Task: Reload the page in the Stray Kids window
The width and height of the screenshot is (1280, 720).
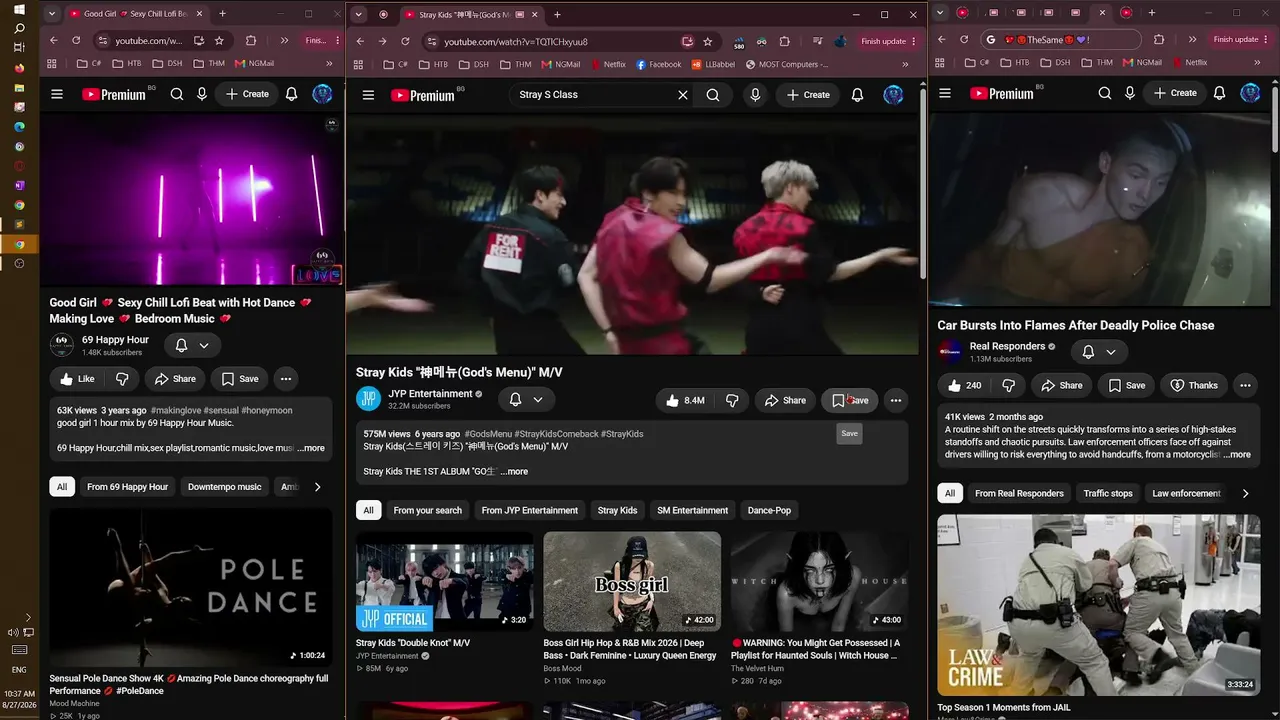Action: point(405,41)
